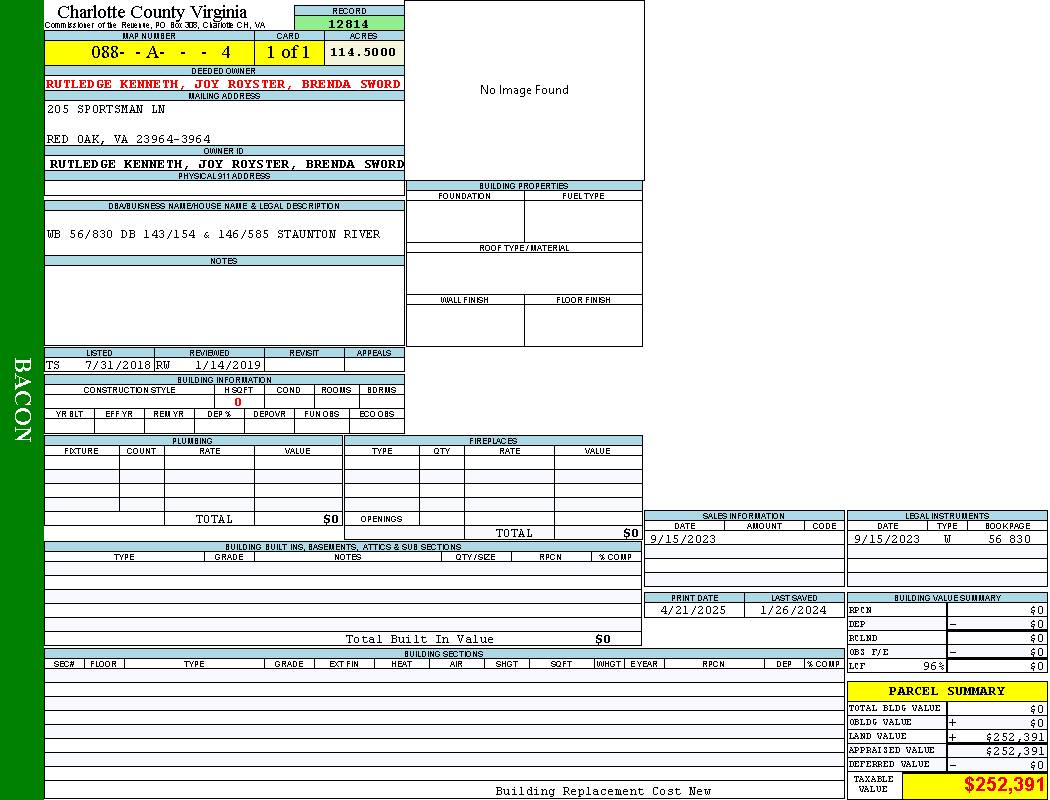Click the red deeded owner name
1050x800 pixels.
coord(224,84)
